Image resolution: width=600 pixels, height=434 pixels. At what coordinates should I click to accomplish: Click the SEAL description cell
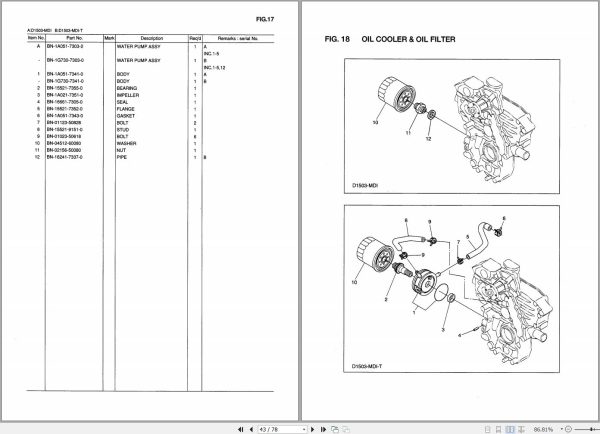coord(122,102)
